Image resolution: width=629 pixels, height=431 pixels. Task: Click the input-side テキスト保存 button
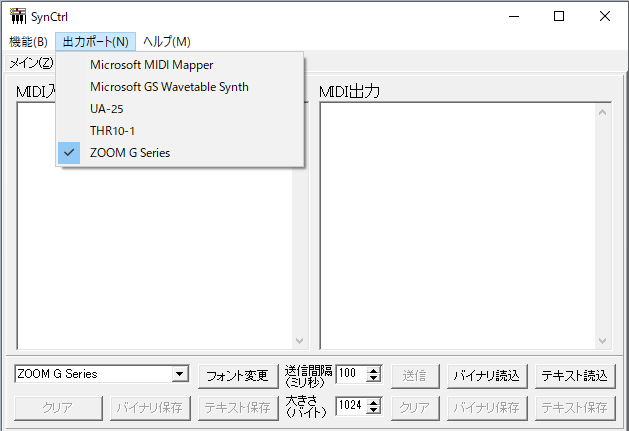[238, 408]
